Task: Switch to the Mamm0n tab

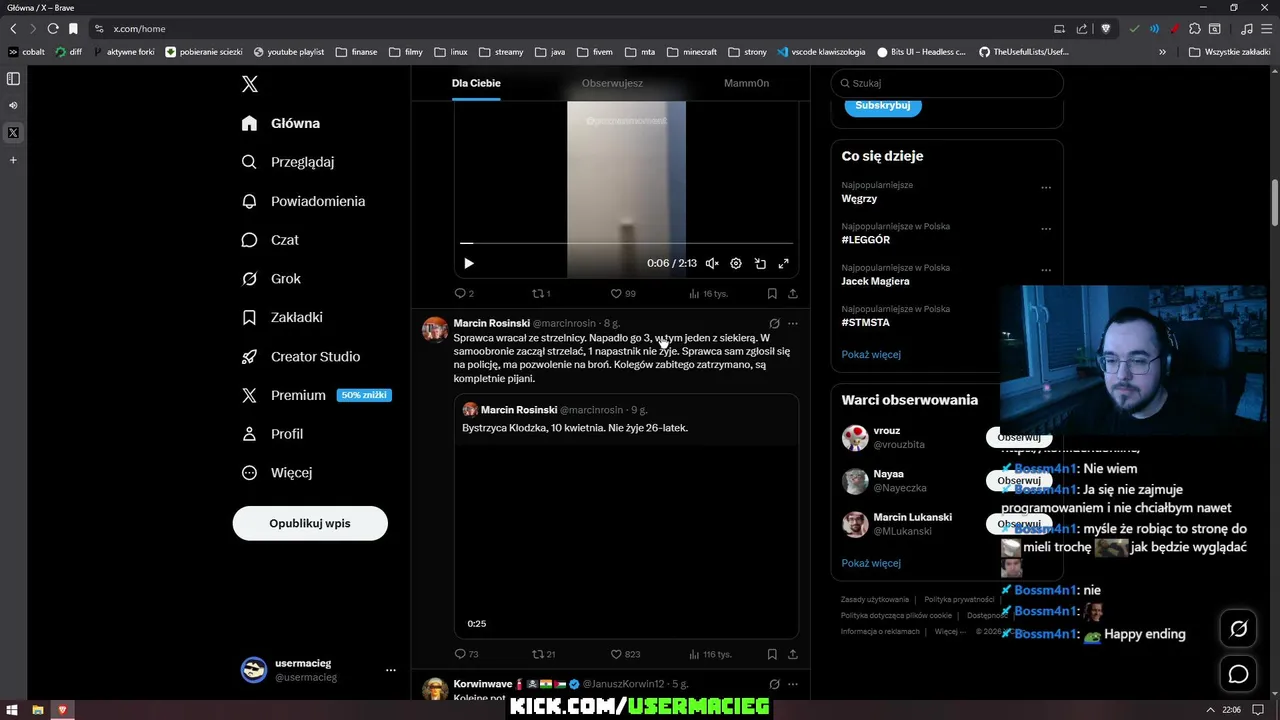Action: 746,83
